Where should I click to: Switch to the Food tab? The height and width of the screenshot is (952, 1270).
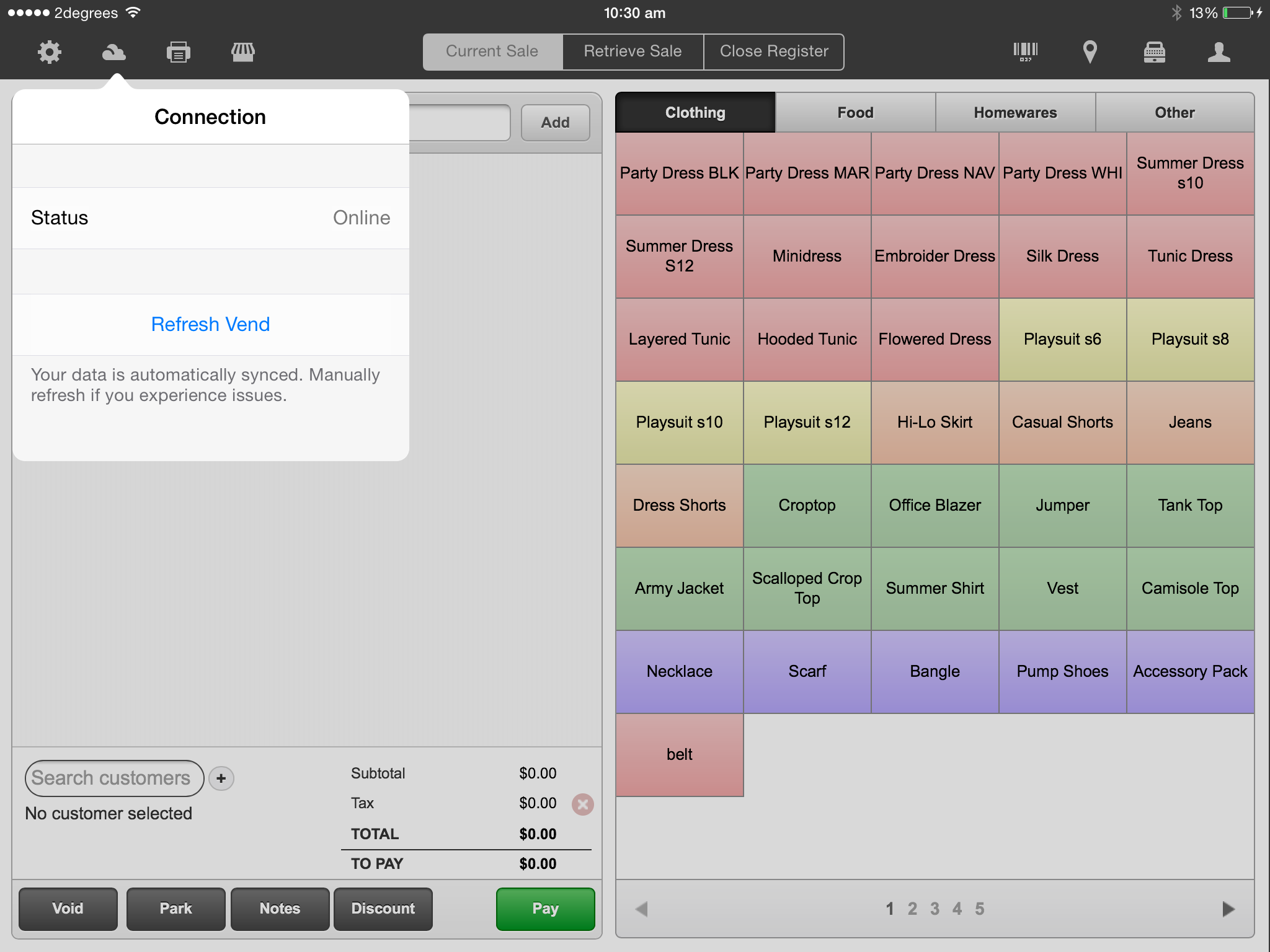(855, 113)
